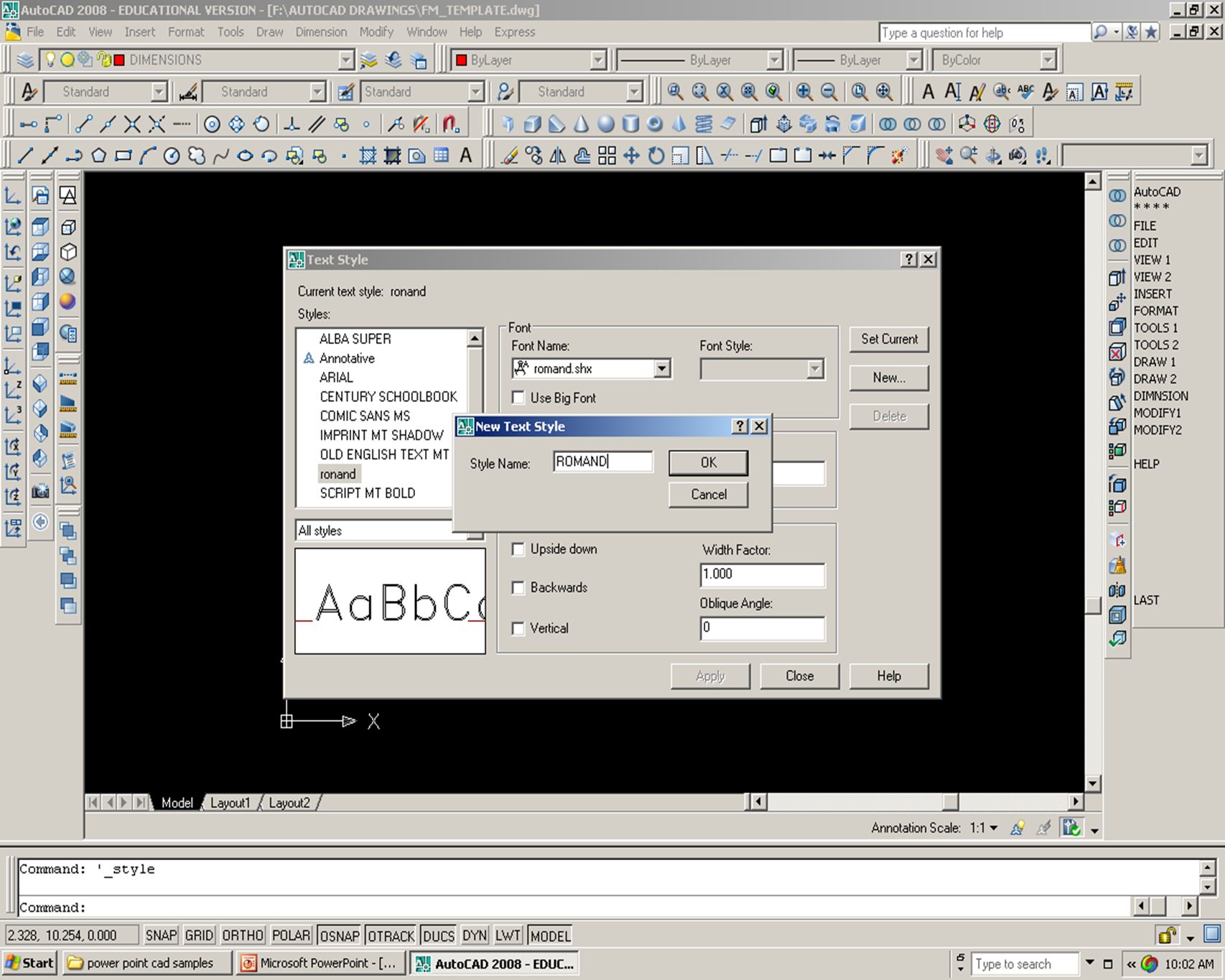Toggle POLAR tracking in status bar
The height and width of the screenshot is (980, 1225).
coord(291,935)
